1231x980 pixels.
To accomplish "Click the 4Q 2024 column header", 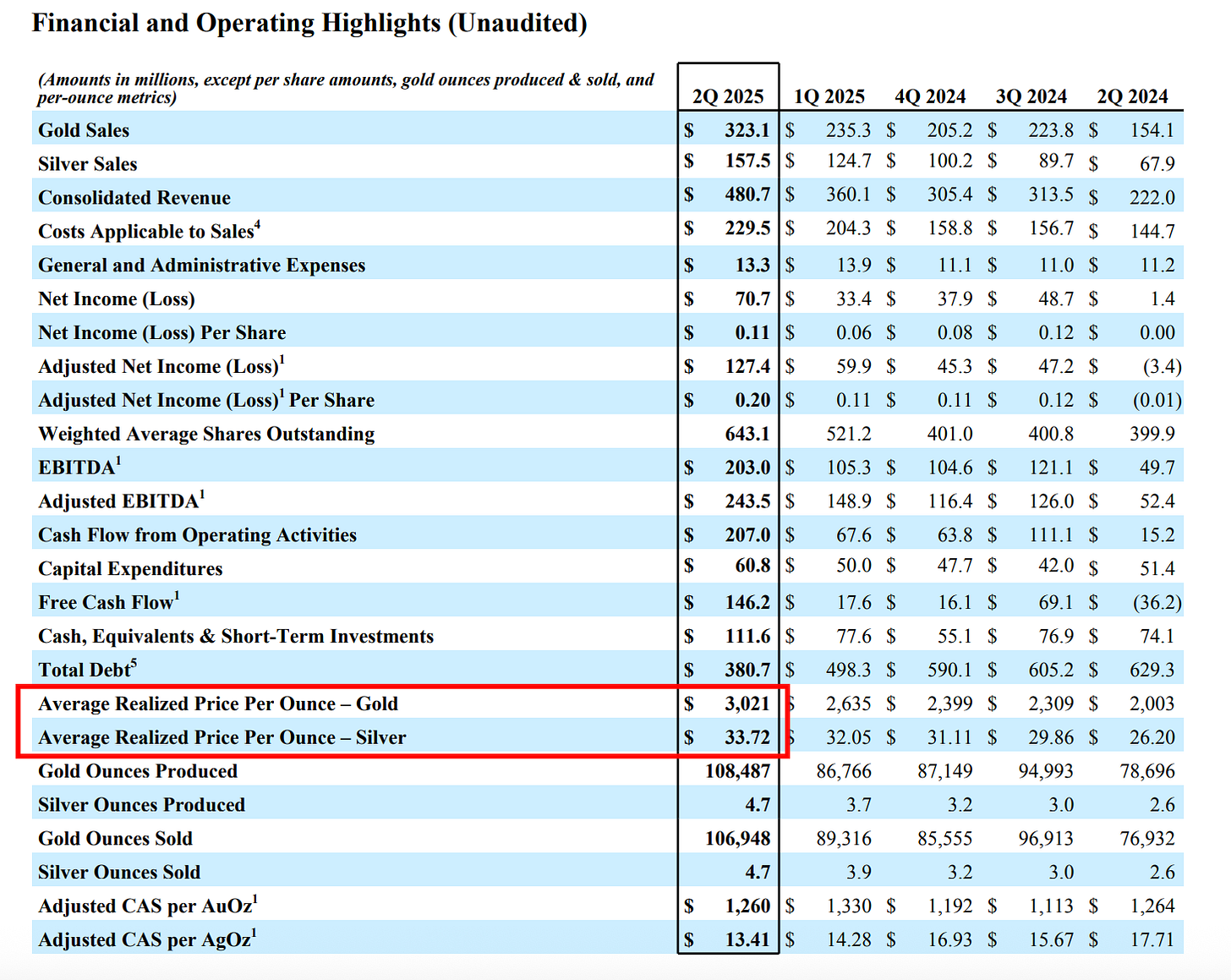I will coord(930,96).
